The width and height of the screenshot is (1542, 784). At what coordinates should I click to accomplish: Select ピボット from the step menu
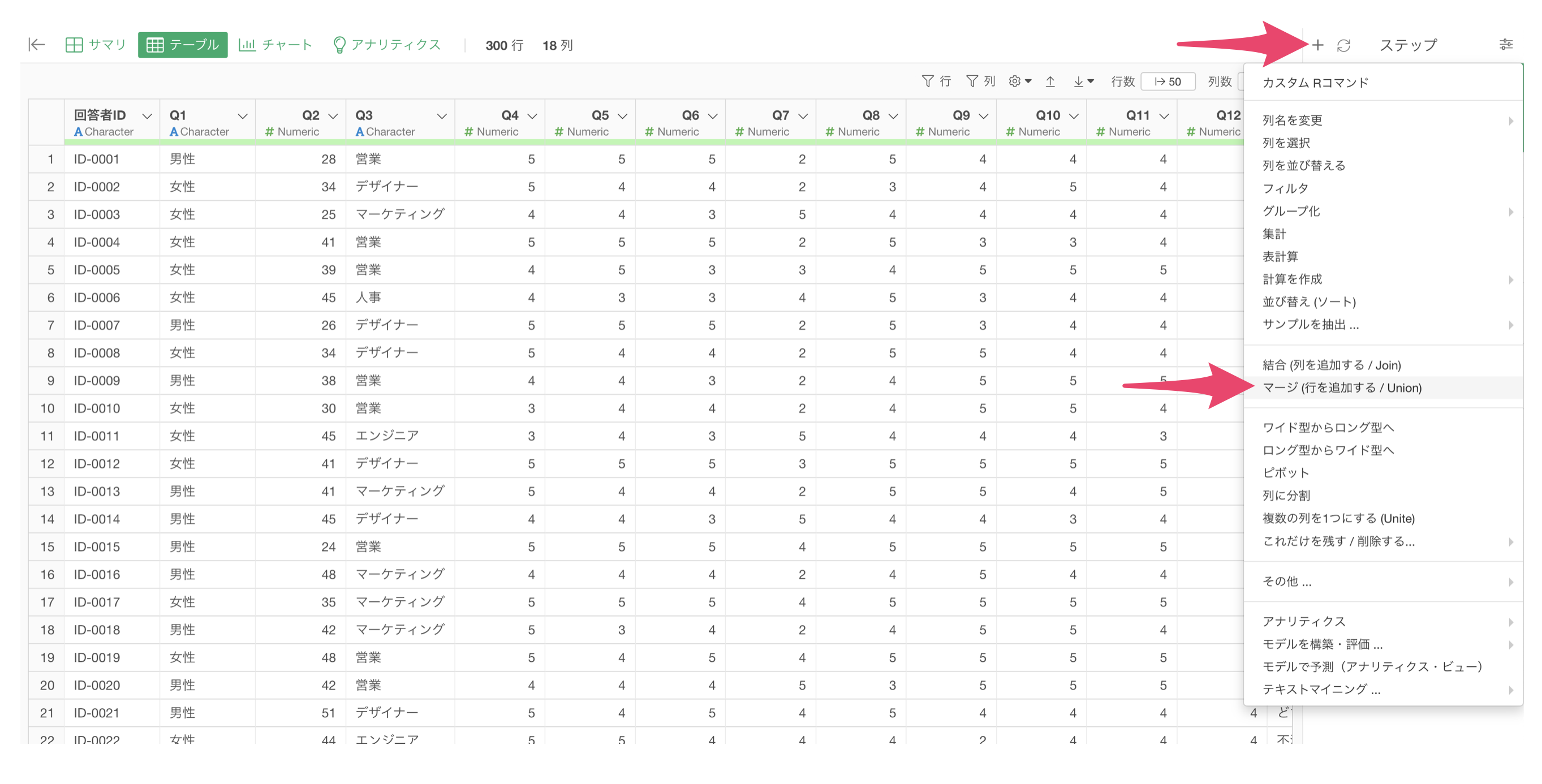(x=1383, y=473)
